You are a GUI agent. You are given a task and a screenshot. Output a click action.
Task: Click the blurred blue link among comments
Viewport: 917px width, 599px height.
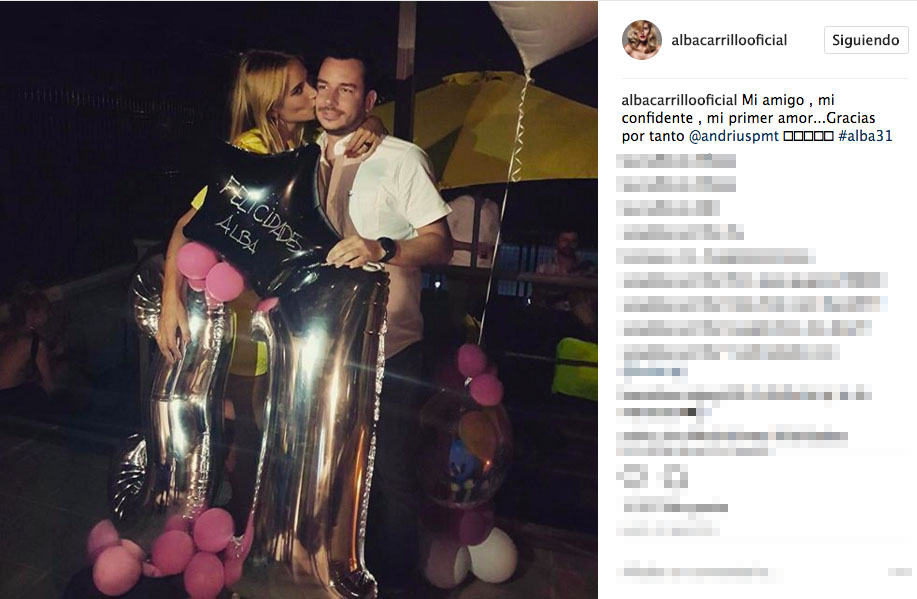pos(652,371)
